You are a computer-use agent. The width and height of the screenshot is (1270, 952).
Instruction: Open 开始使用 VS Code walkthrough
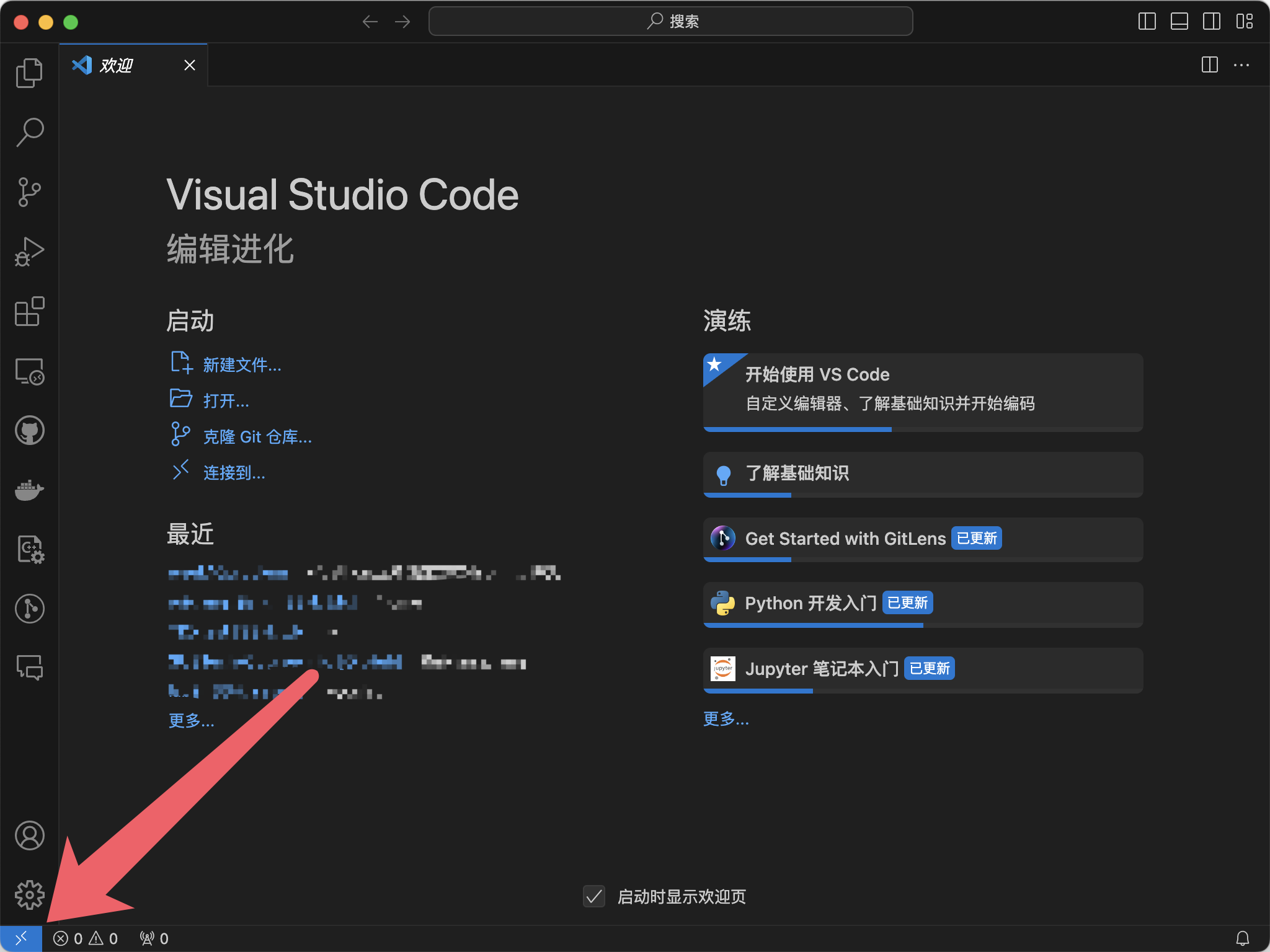click(x=923, y=392)
